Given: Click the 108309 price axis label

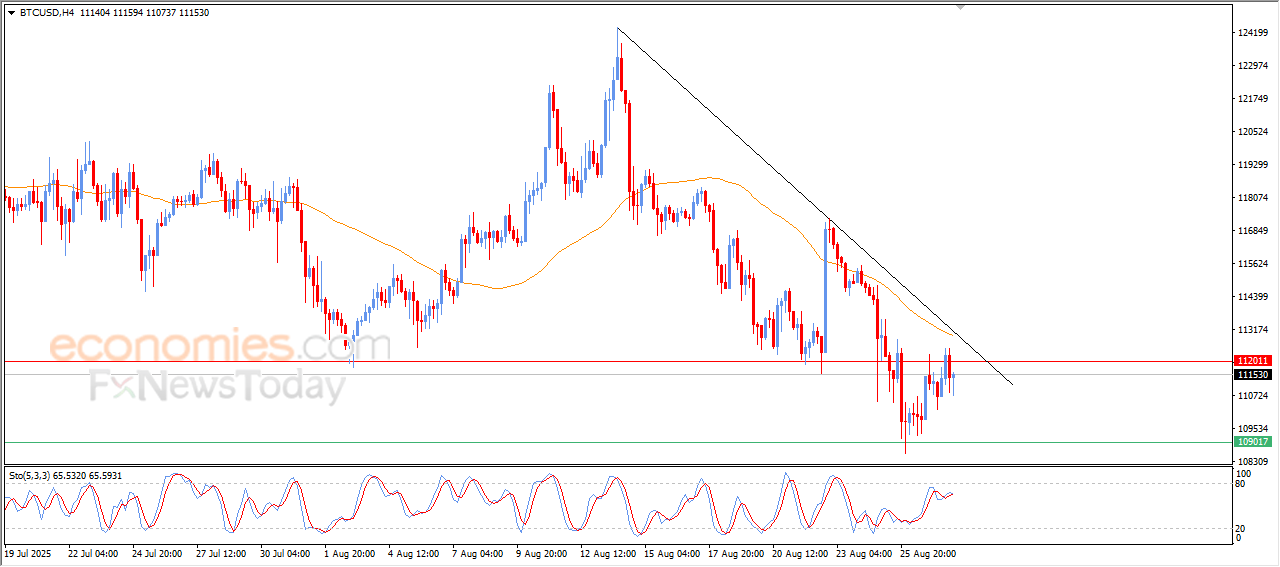Looking at the screenshot, I should pyautogui.click(x=1253, y=462).
